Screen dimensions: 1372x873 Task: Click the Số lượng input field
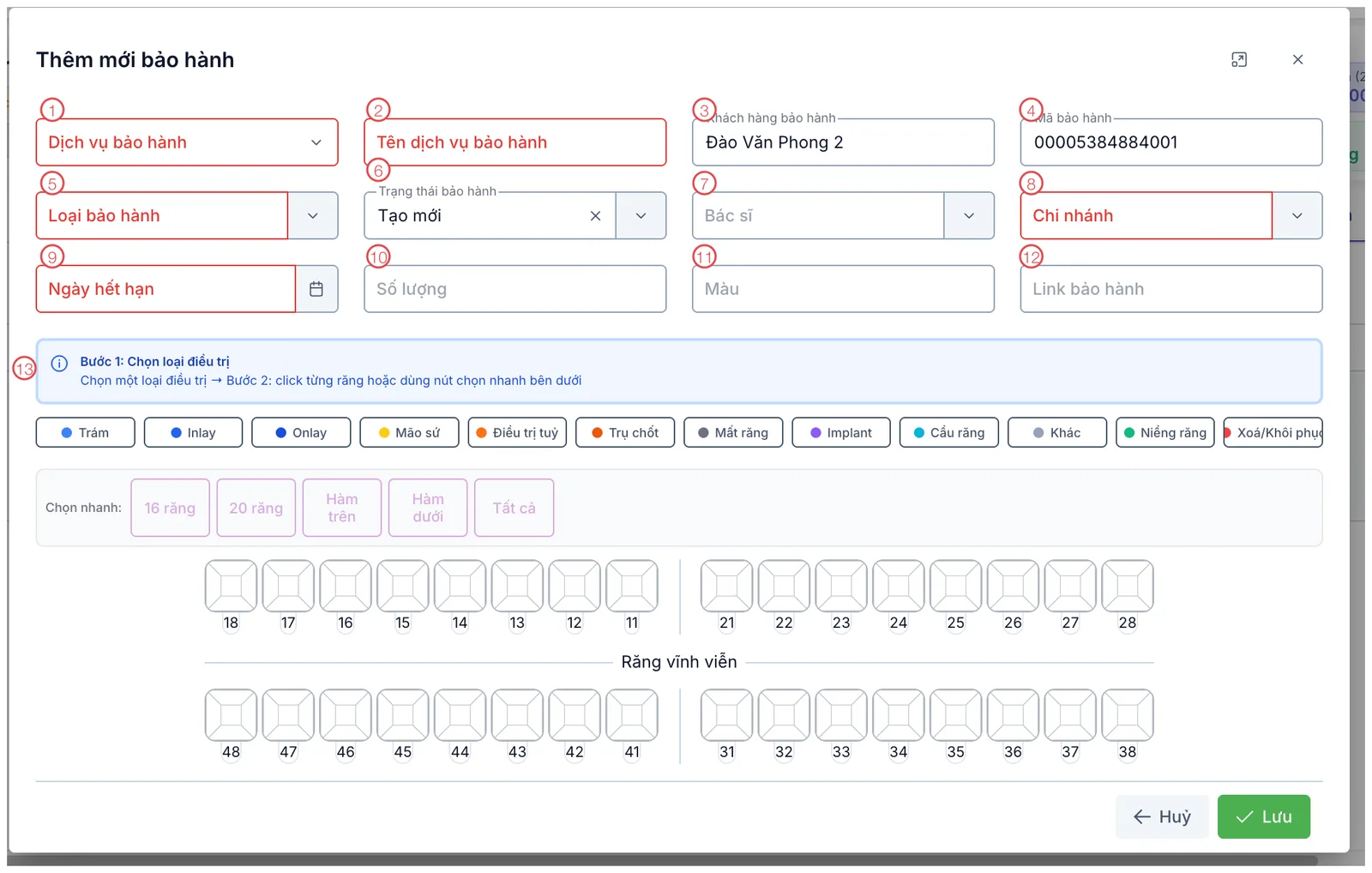coord(515,289)
